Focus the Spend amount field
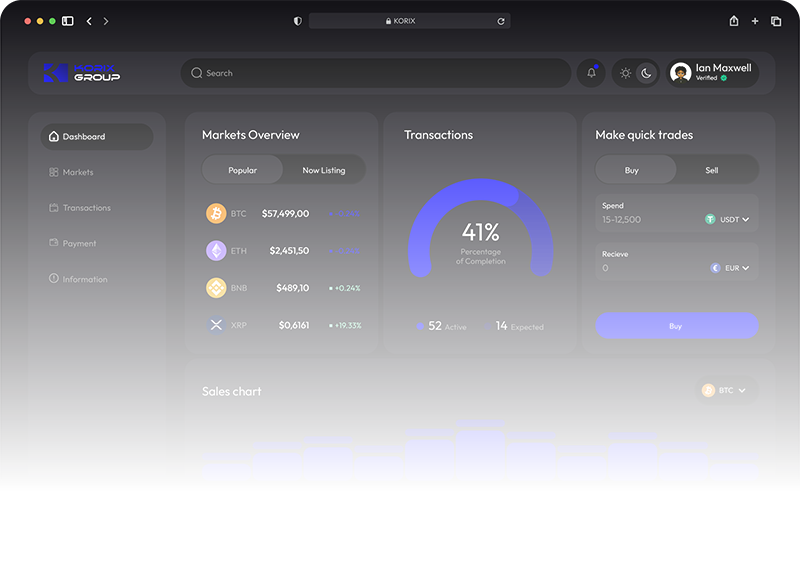The width and height of the screenshot is (800, 573). point(677,213)
